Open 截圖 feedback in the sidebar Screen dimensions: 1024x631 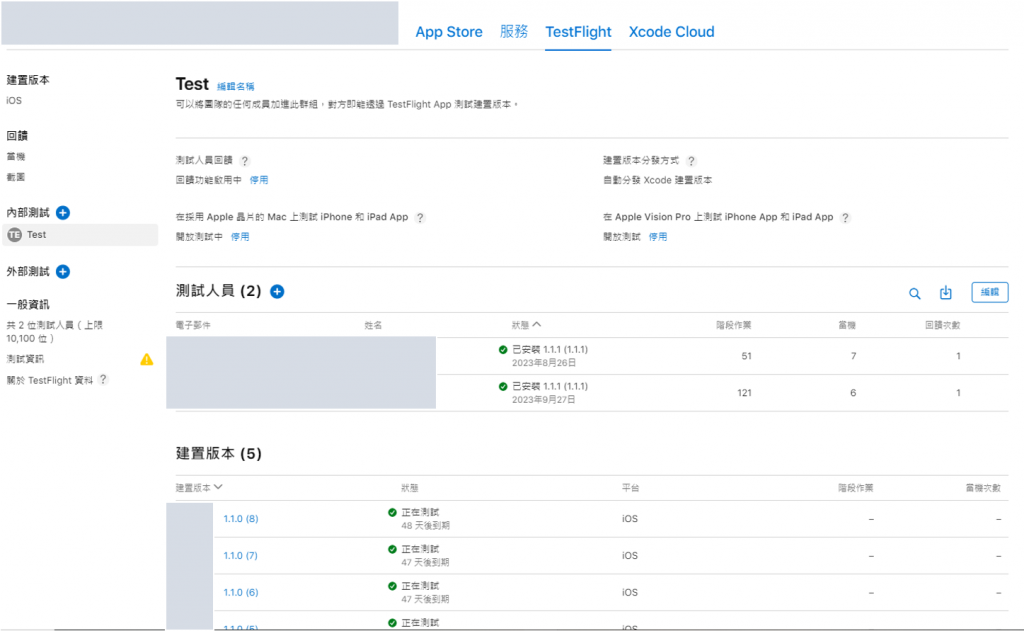(16, 177)
